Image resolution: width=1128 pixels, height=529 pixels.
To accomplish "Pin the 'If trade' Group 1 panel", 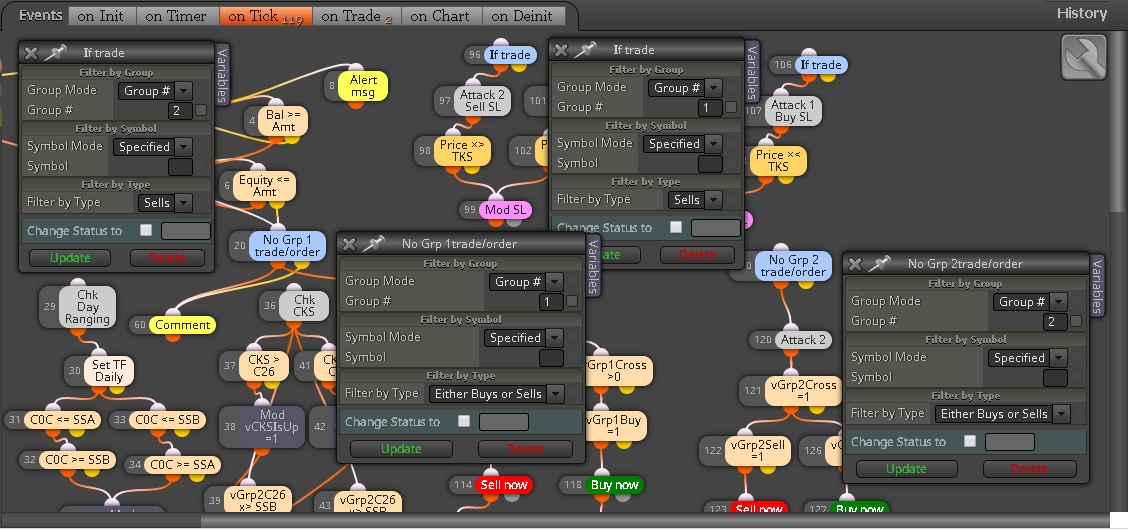I will [x=585, y=50].
